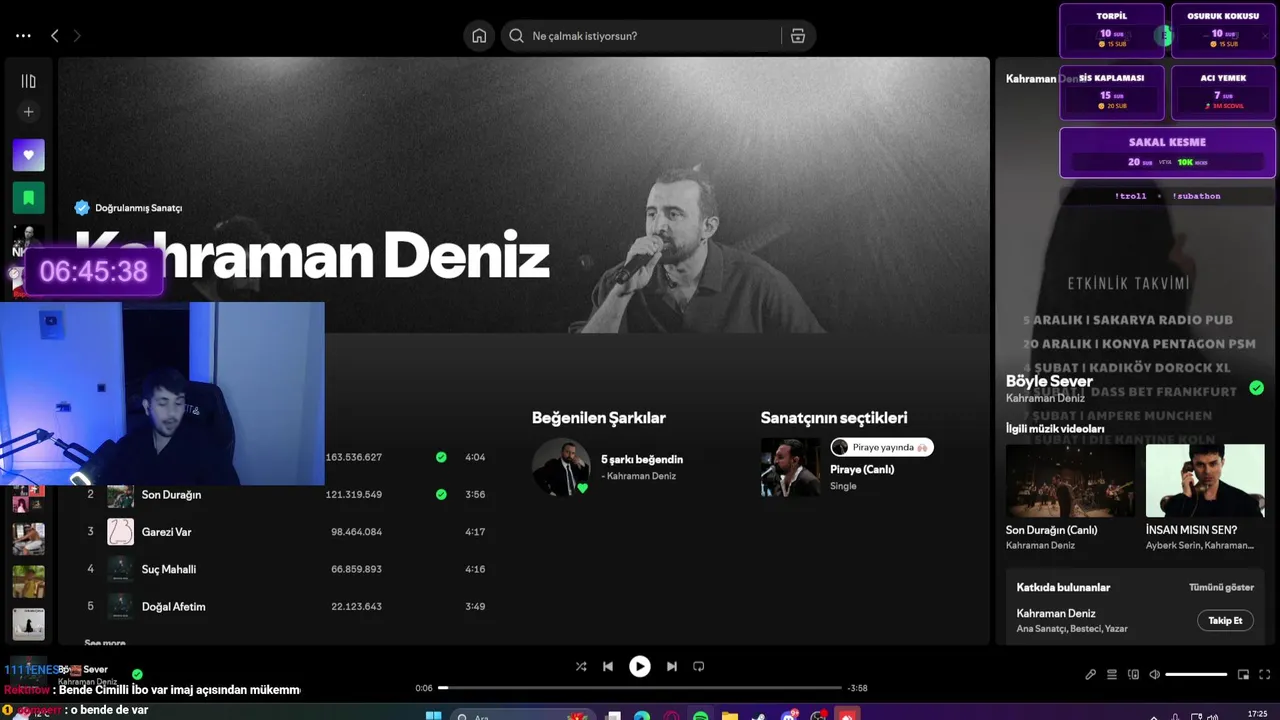The width and height of the screenshot is (1280, 720).
Task: Adjust the volume slider
Action: tap(1196, 675)
